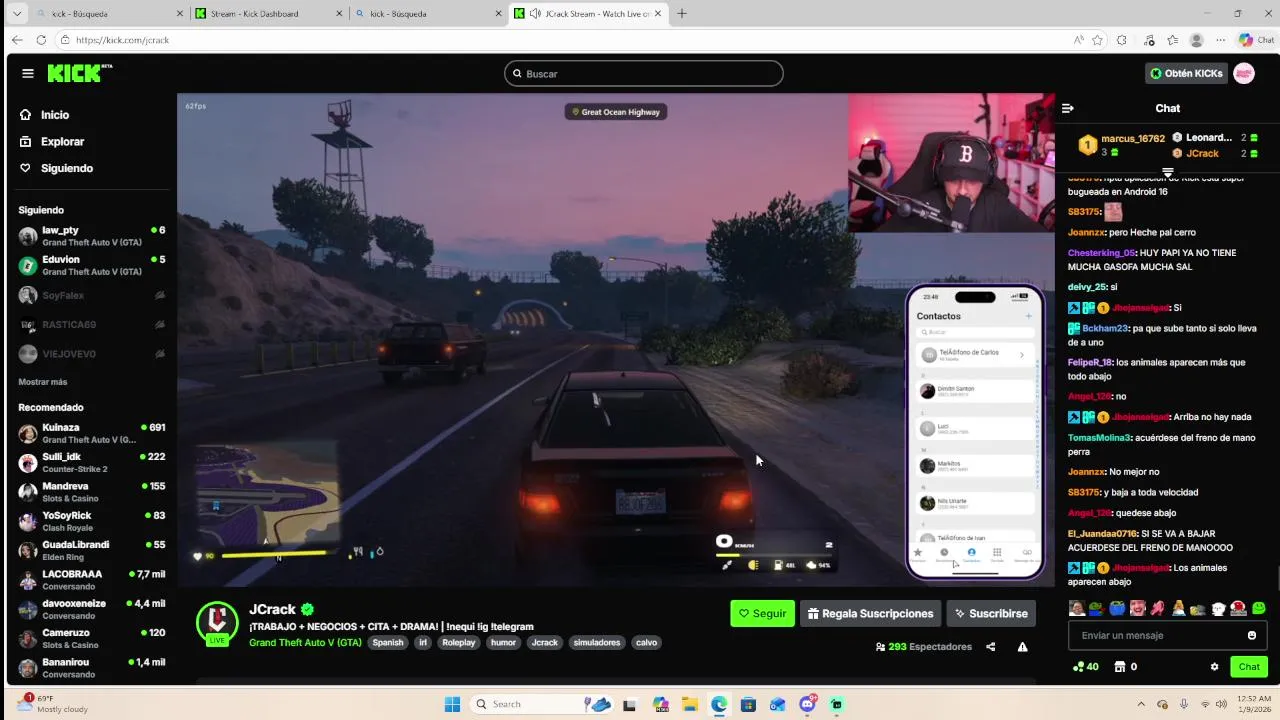Open the Grand Theft Auto V (GTA) category link
The image size is (1280, 720).
tap(305, 643)
